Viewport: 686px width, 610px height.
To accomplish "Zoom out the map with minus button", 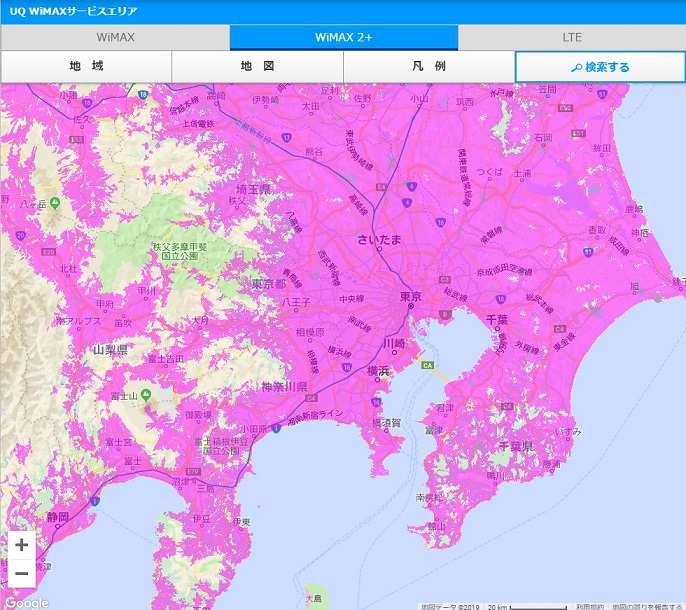I will click(21, 573).
